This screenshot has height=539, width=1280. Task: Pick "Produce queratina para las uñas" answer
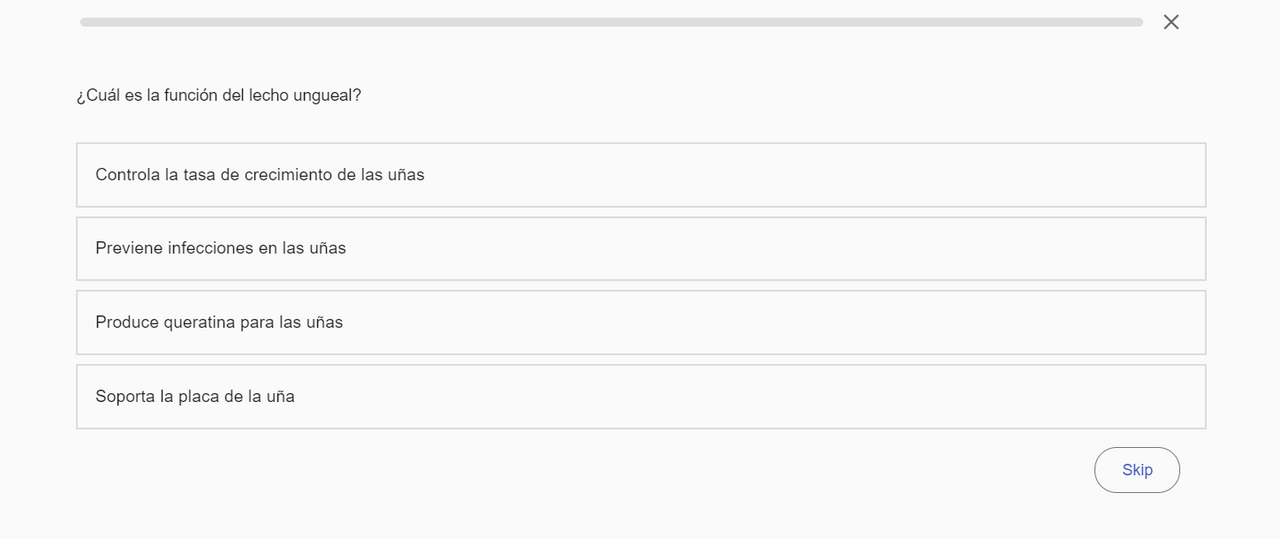[x=640, y=322]
